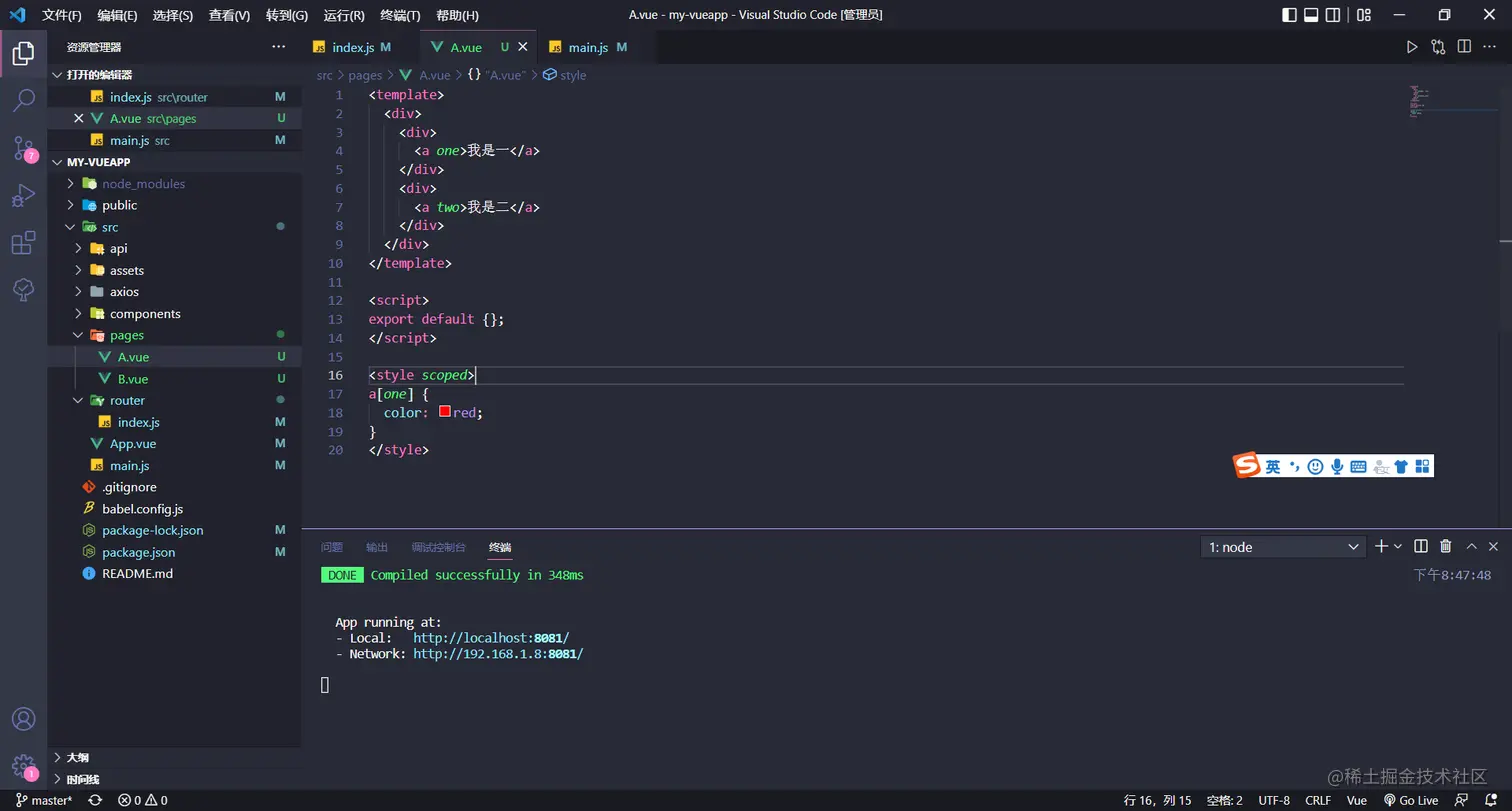
Task: Expand the components folder
Action: click(x=174, y=313)
